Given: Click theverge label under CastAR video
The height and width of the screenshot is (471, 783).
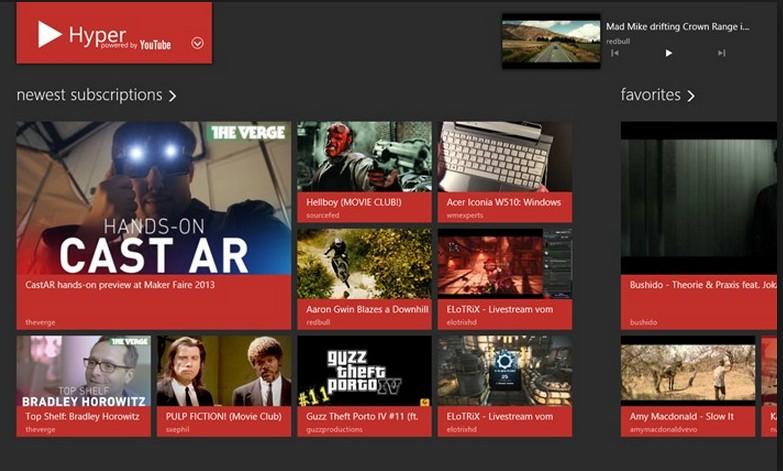Looking at the screenshot, I should 40,323.
